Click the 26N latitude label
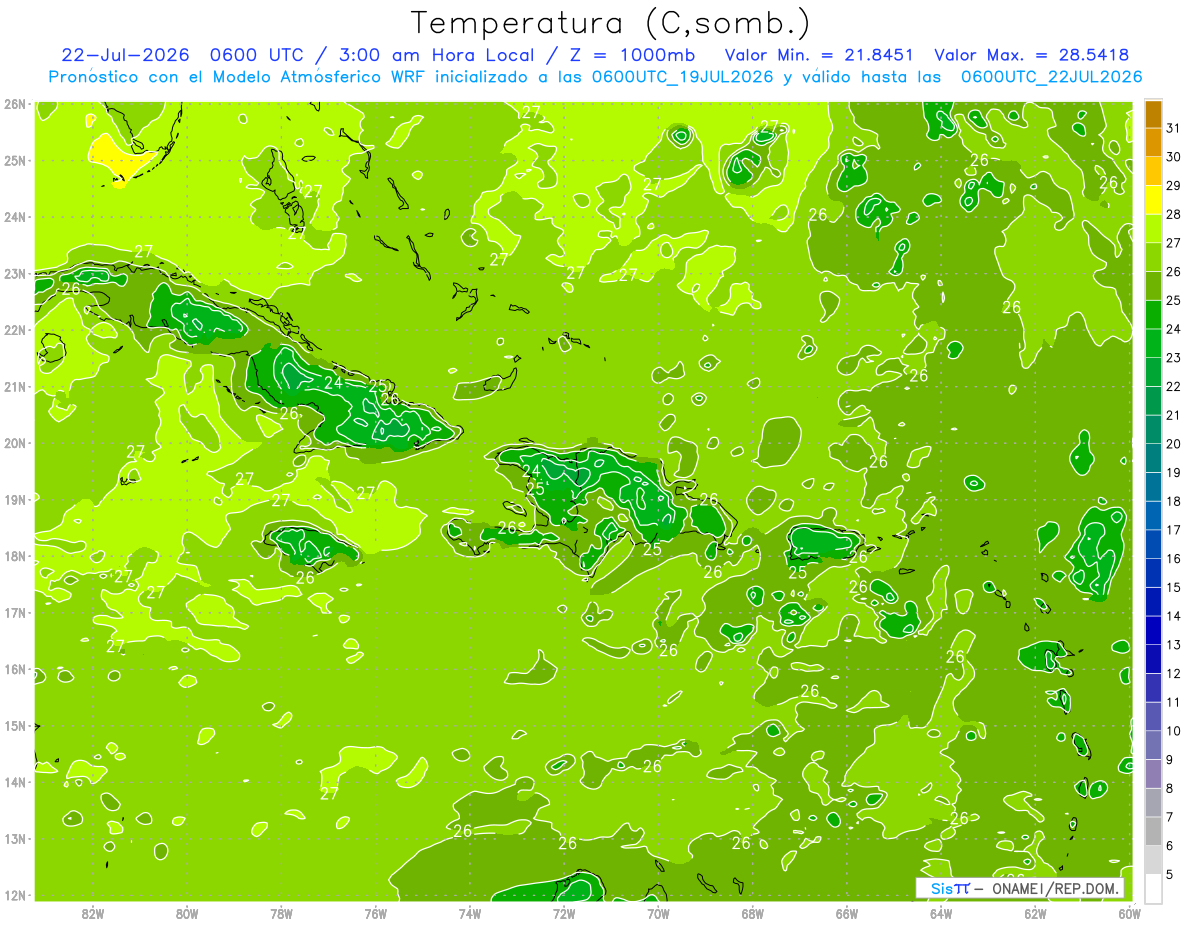 tap(14, 104)
